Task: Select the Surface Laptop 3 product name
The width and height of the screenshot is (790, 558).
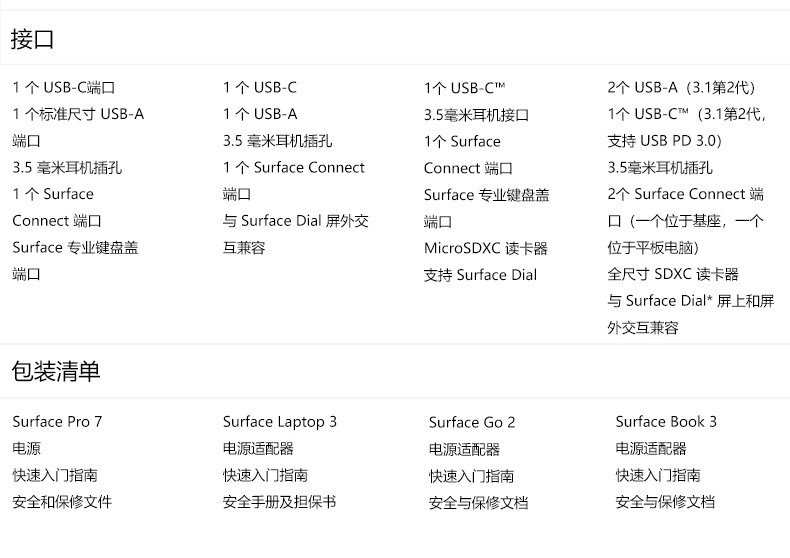Action: point(280,422)
